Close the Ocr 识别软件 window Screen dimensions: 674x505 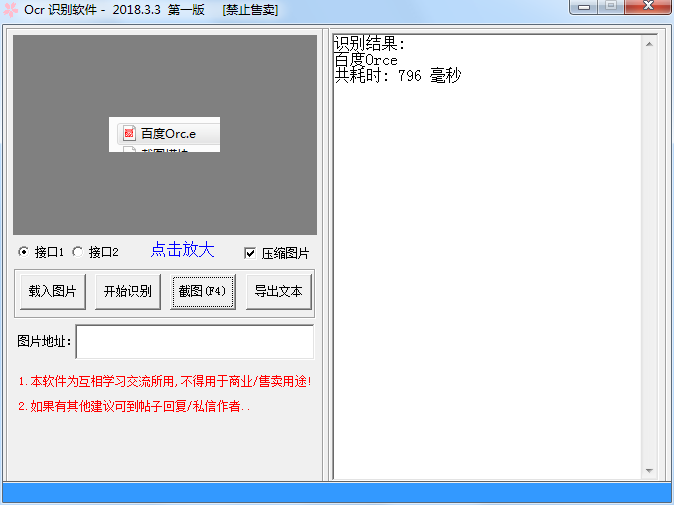click(x=648, y=7)
